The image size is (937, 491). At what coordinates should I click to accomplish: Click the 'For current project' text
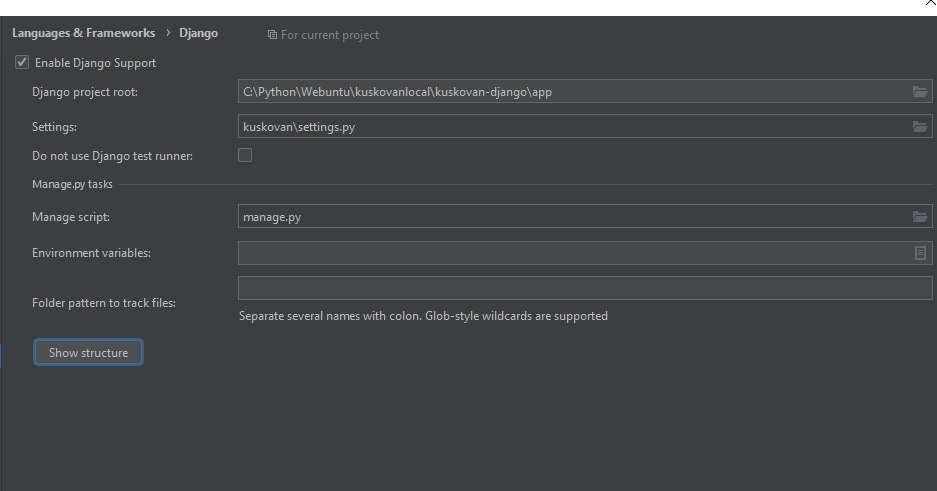point(330,35)
